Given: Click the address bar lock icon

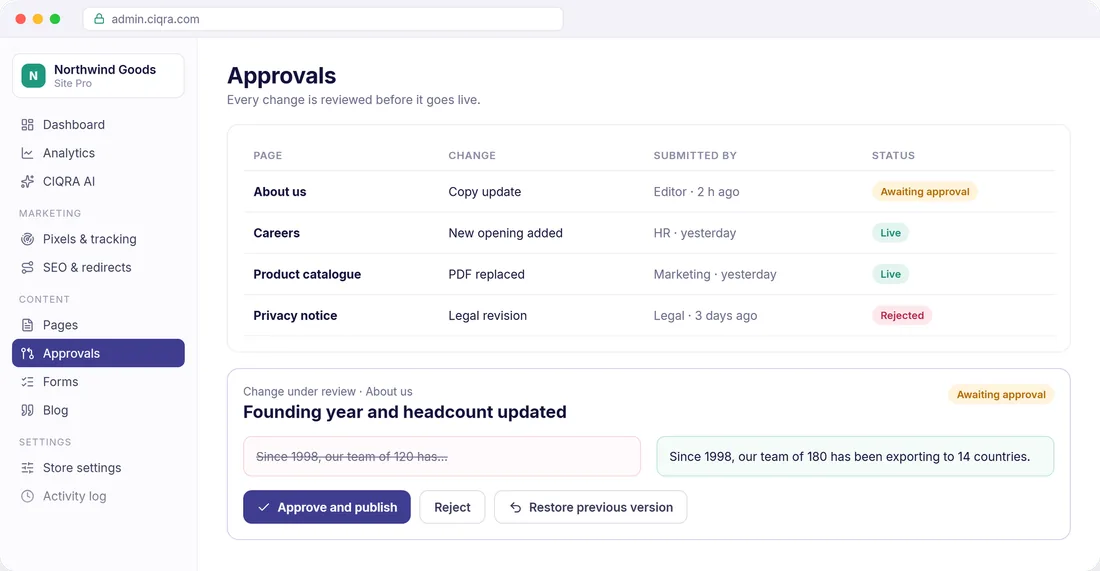Looking at the screenshot, I should coord(99,19).
